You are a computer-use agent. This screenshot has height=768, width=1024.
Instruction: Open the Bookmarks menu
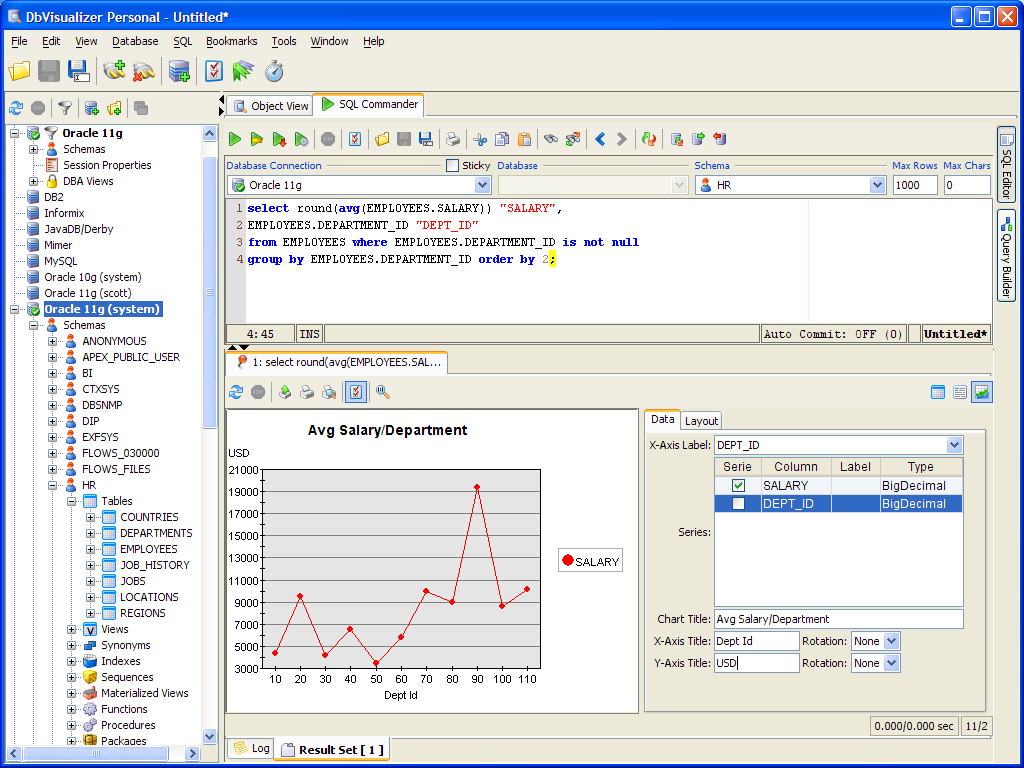tap(231, 41)
